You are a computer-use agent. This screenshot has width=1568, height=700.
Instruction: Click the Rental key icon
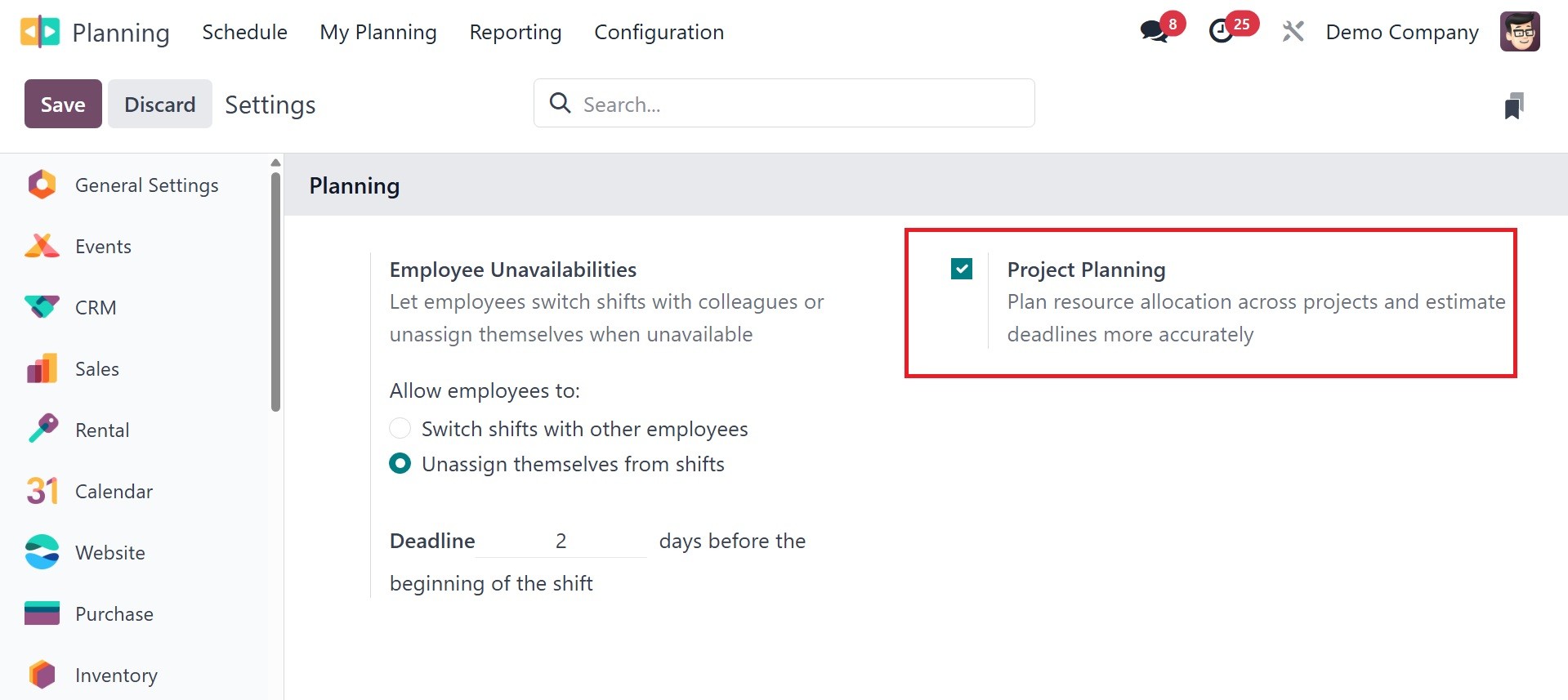pos(42,429)
